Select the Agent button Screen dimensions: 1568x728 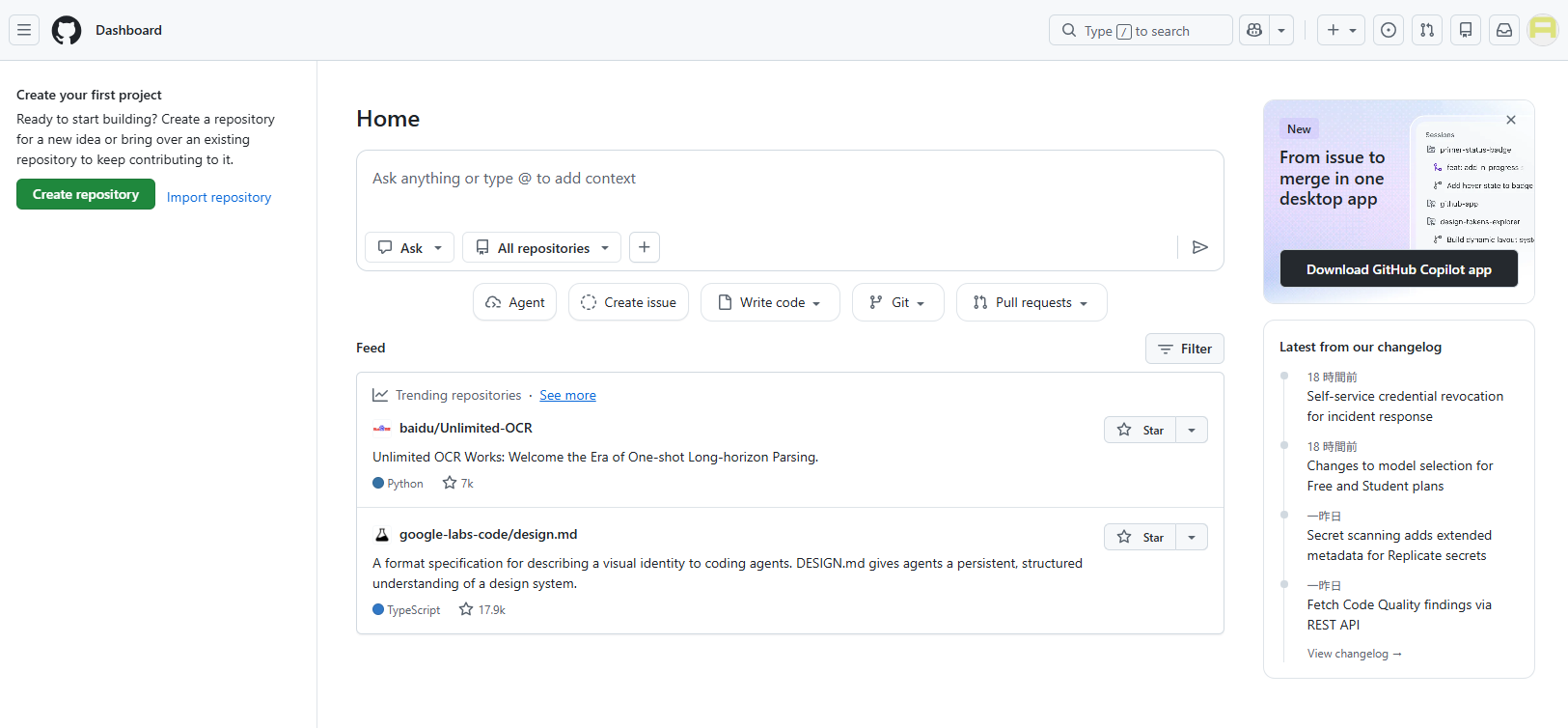click(x=514, y=302)
